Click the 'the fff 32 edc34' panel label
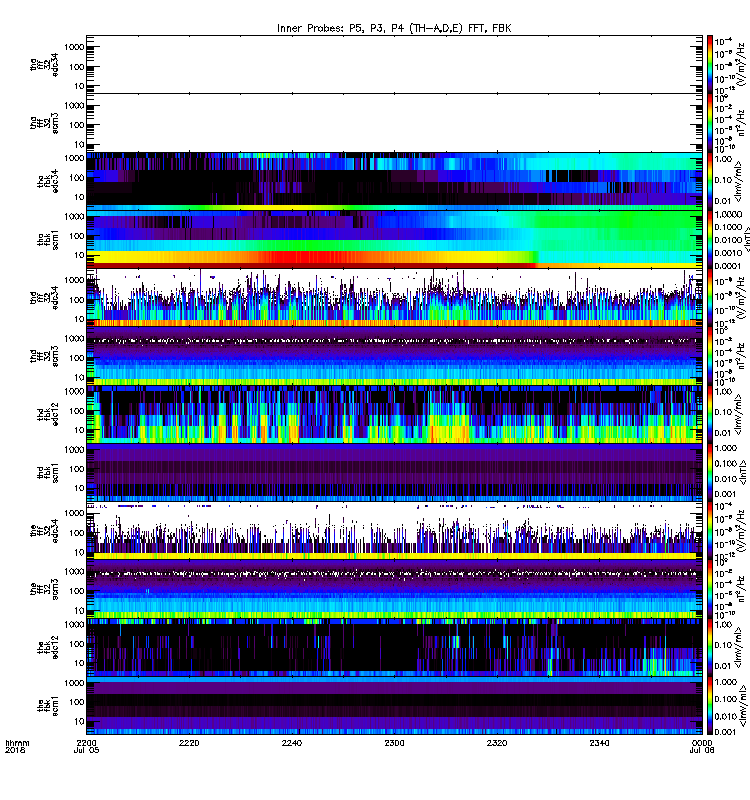The width and height of the screenshot is (750, 800). [x=44, y=531]
